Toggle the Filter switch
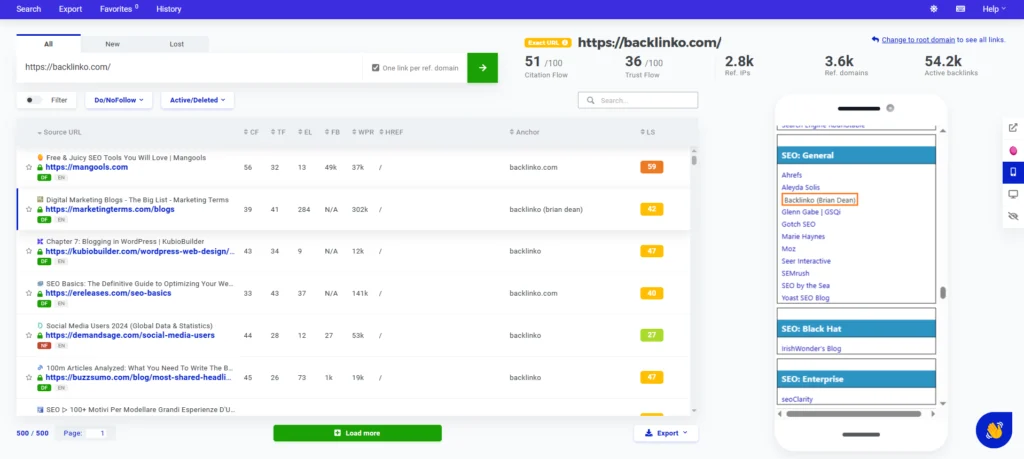 pos(35,100)
